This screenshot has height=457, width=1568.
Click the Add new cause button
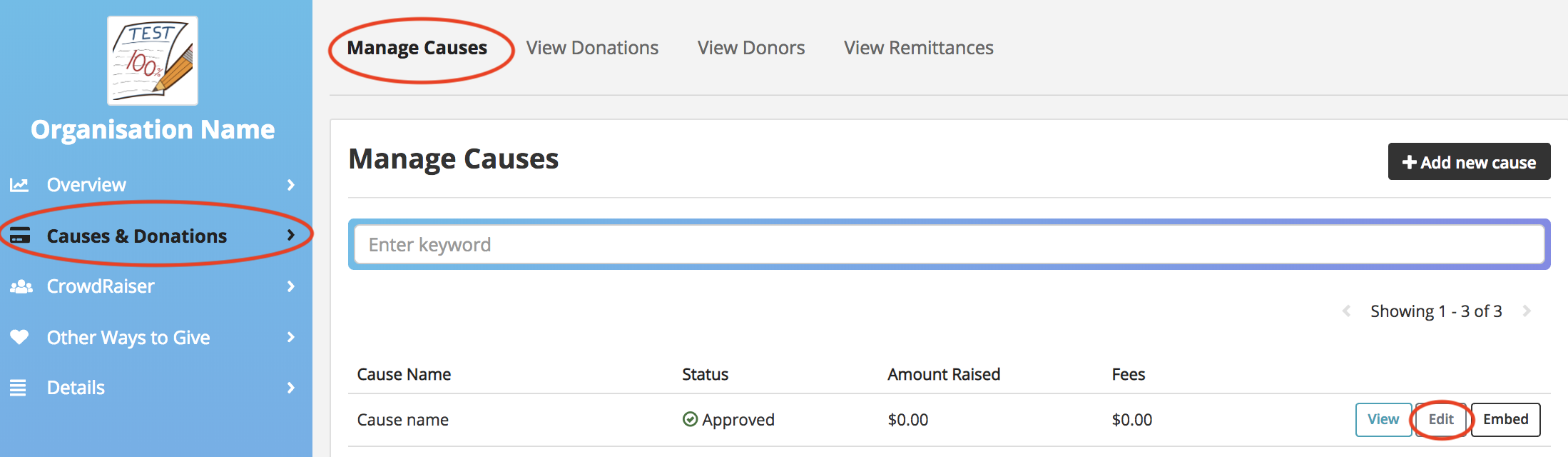point(1469,161)
